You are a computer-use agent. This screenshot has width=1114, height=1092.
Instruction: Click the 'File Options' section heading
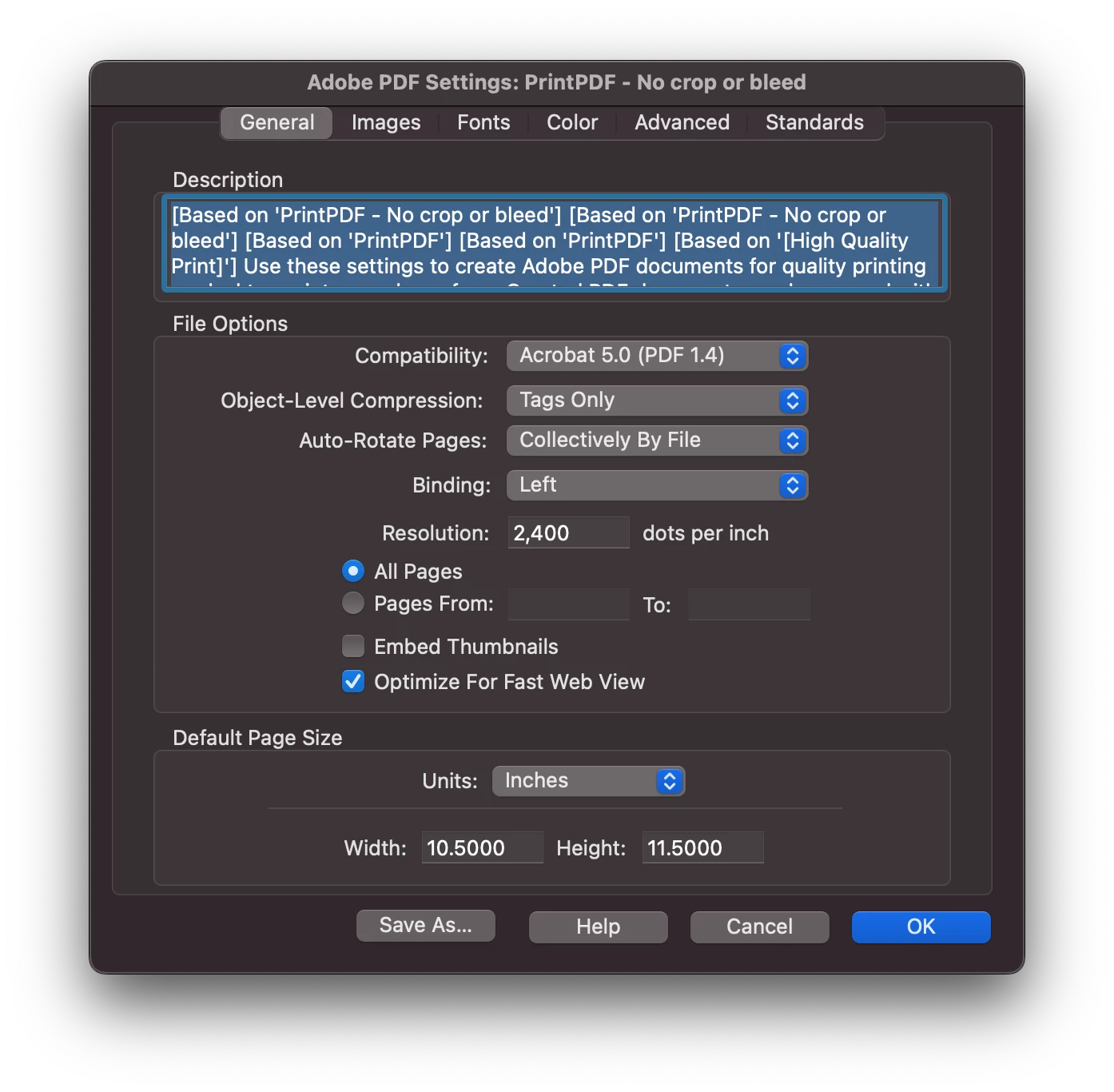[x=230, y=324]
